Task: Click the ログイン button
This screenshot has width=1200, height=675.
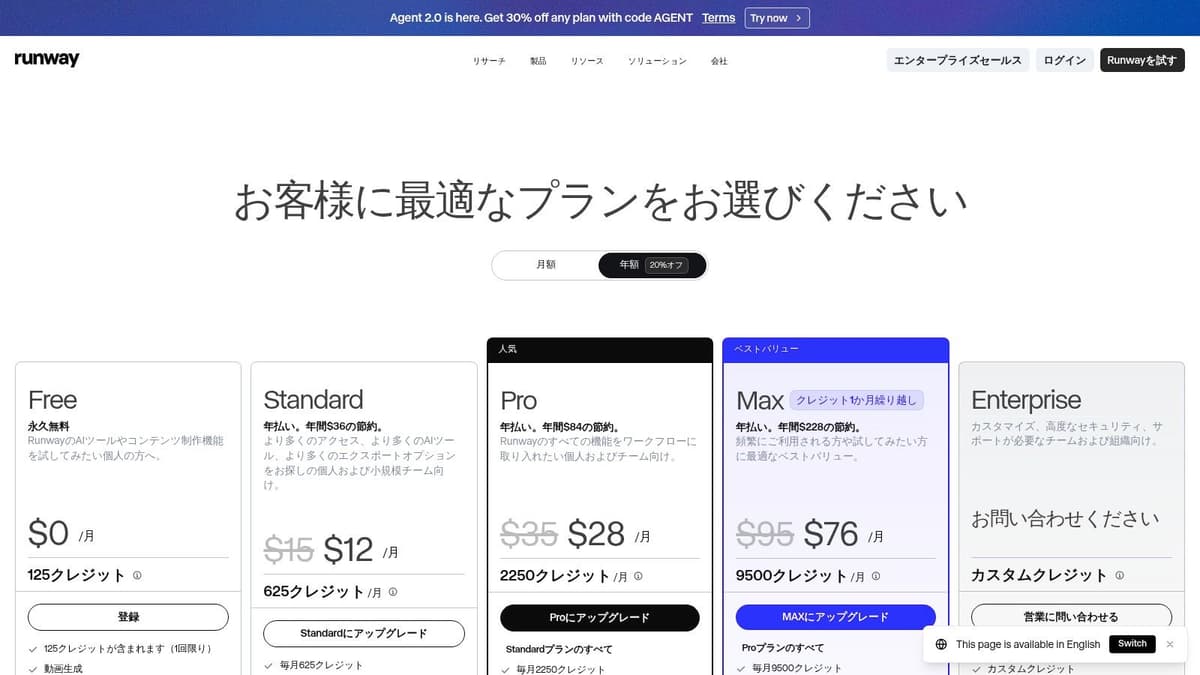Action: 1065,60
